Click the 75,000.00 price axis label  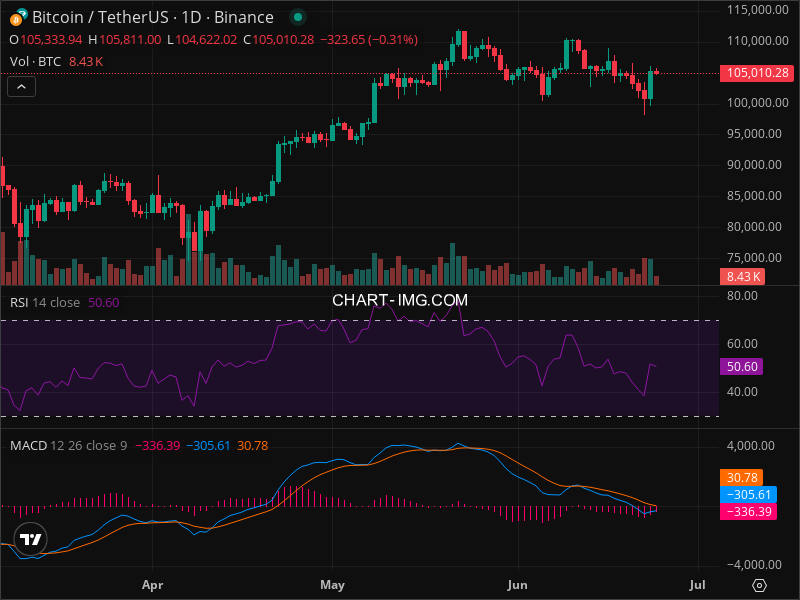pos(754,258)
